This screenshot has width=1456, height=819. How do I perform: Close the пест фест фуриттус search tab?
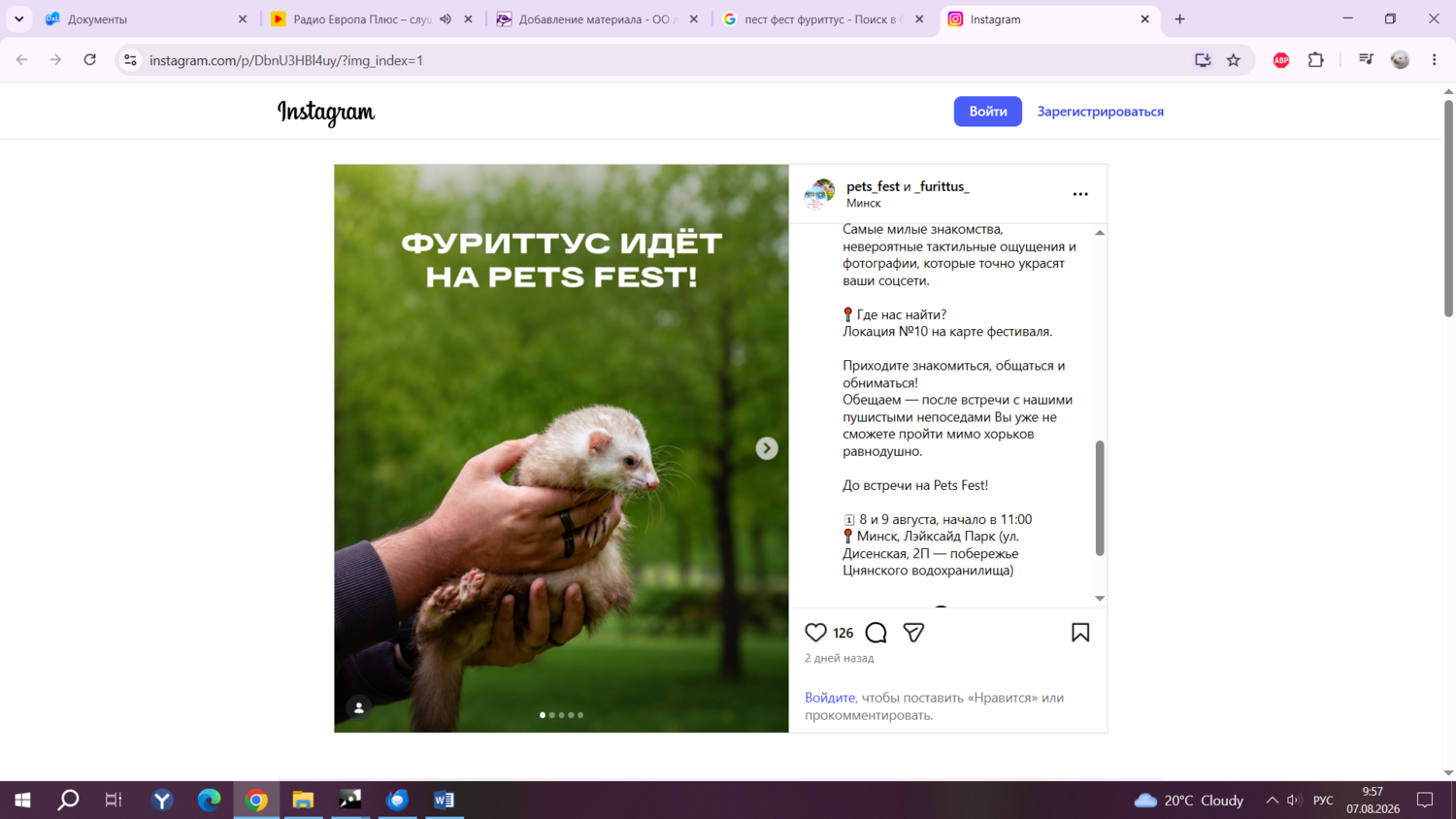pyautogui.click(x=919, y=19)
